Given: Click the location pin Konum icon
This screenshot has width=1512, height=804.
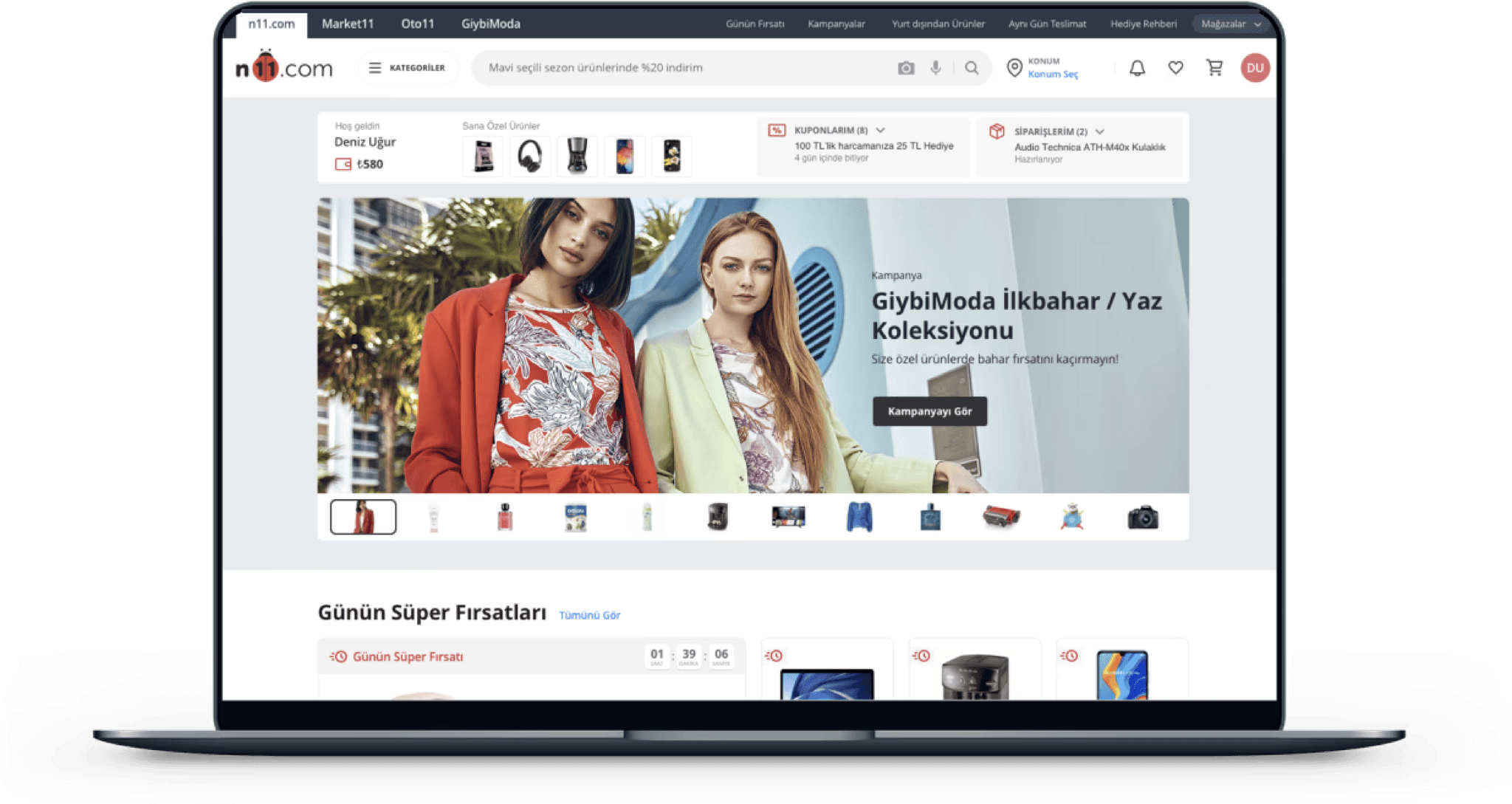Looking at the screenshot, I should (x=1014, y=68).
